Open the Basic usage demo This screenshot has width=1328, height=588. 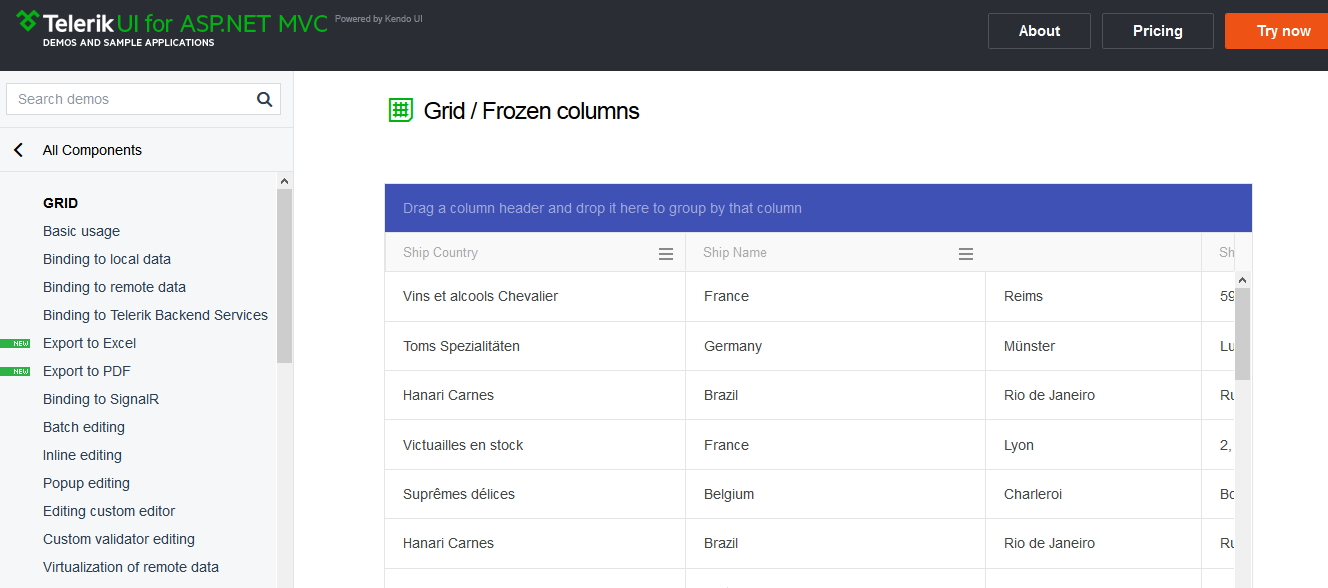point(81,231)
